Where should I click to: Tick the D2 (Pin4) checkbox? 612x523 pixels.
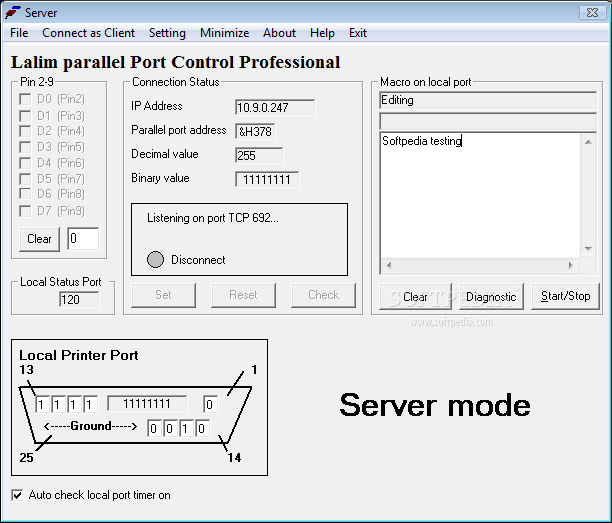point(25,131)
